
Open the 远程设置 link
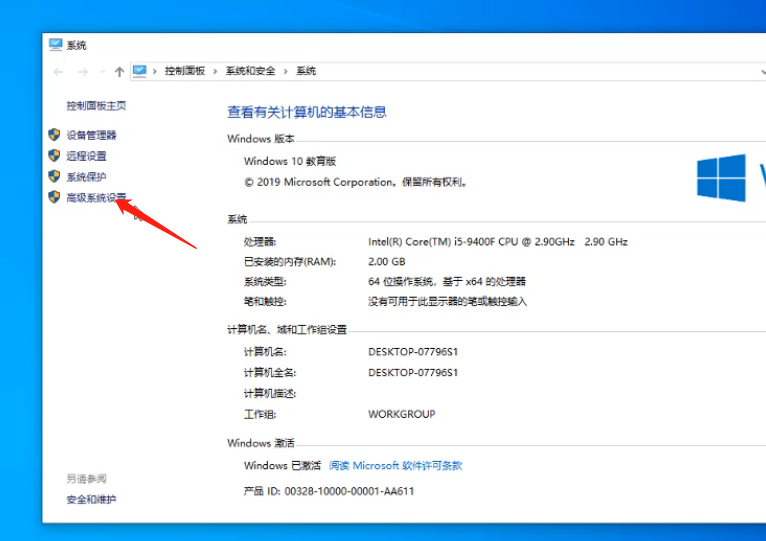86,156
